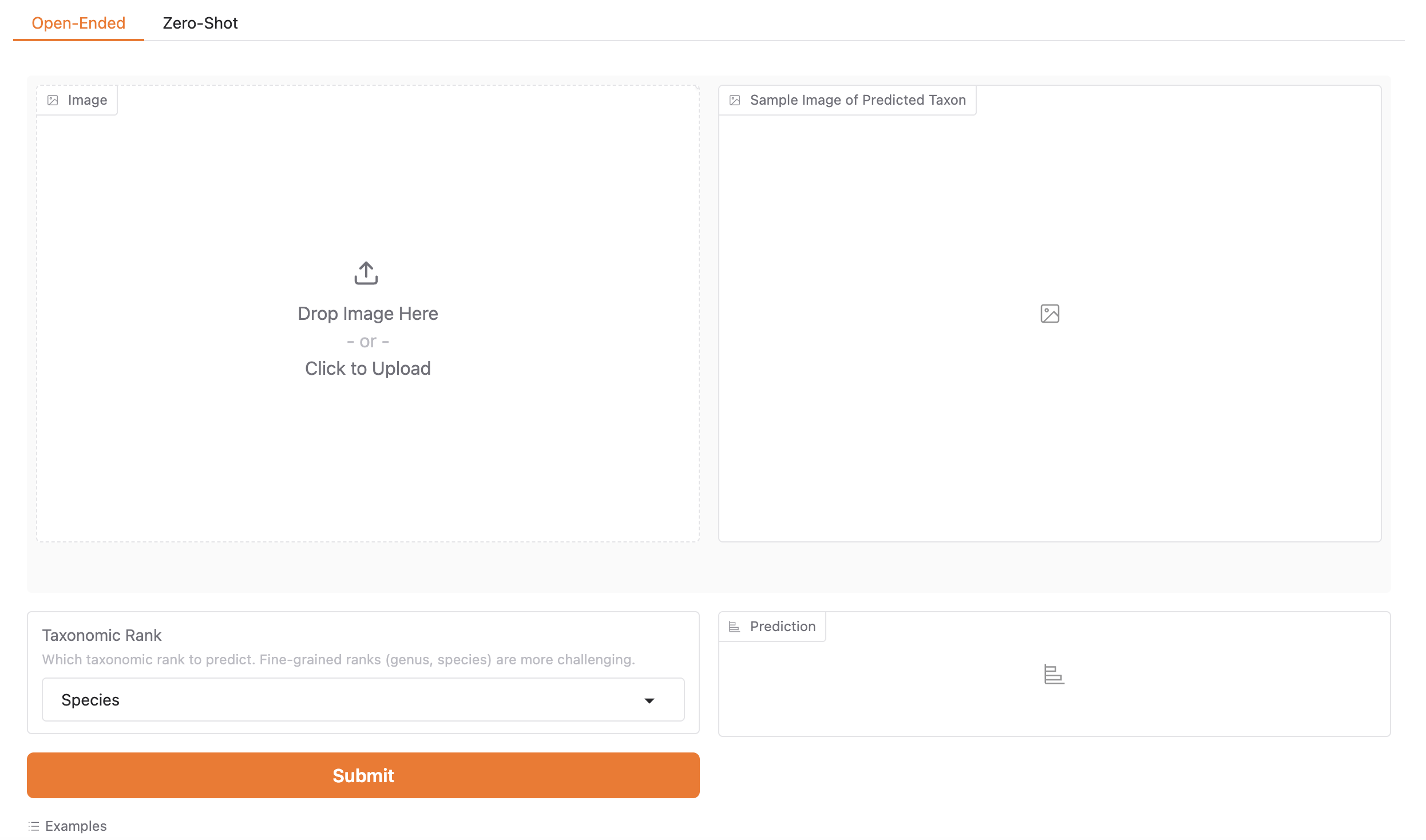Click the large bar chart placeholder icon
The height and width of the screenshot is (840, 1426).
[1053, 674]
